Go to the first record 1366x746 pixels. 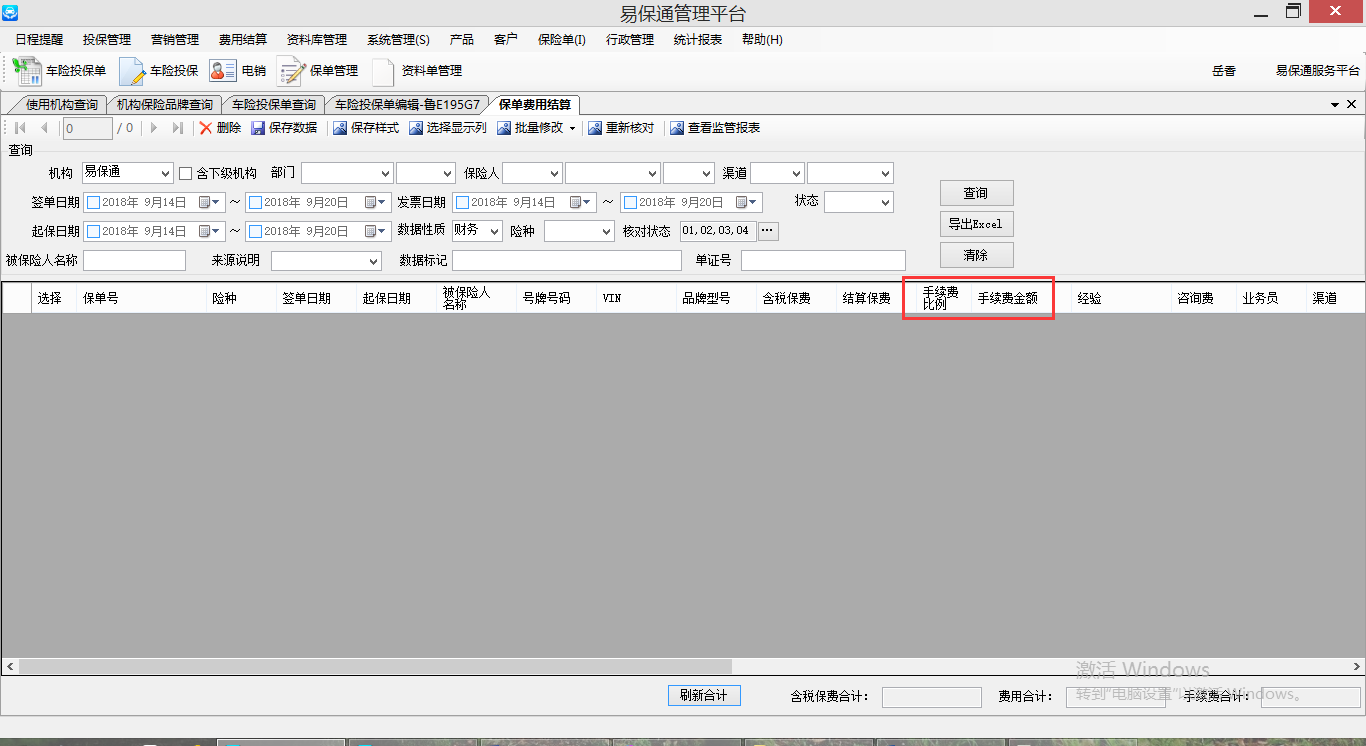click(20, 128)
